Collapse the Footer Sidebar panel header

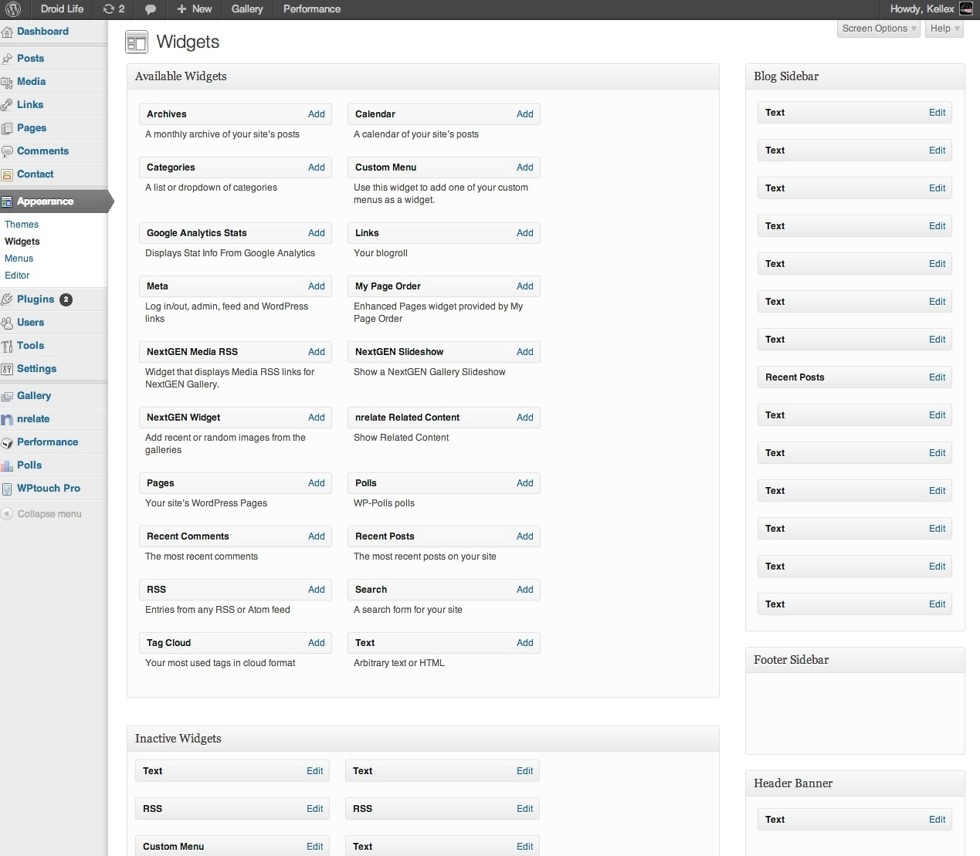pyautogui.click(x=854, y=660)
